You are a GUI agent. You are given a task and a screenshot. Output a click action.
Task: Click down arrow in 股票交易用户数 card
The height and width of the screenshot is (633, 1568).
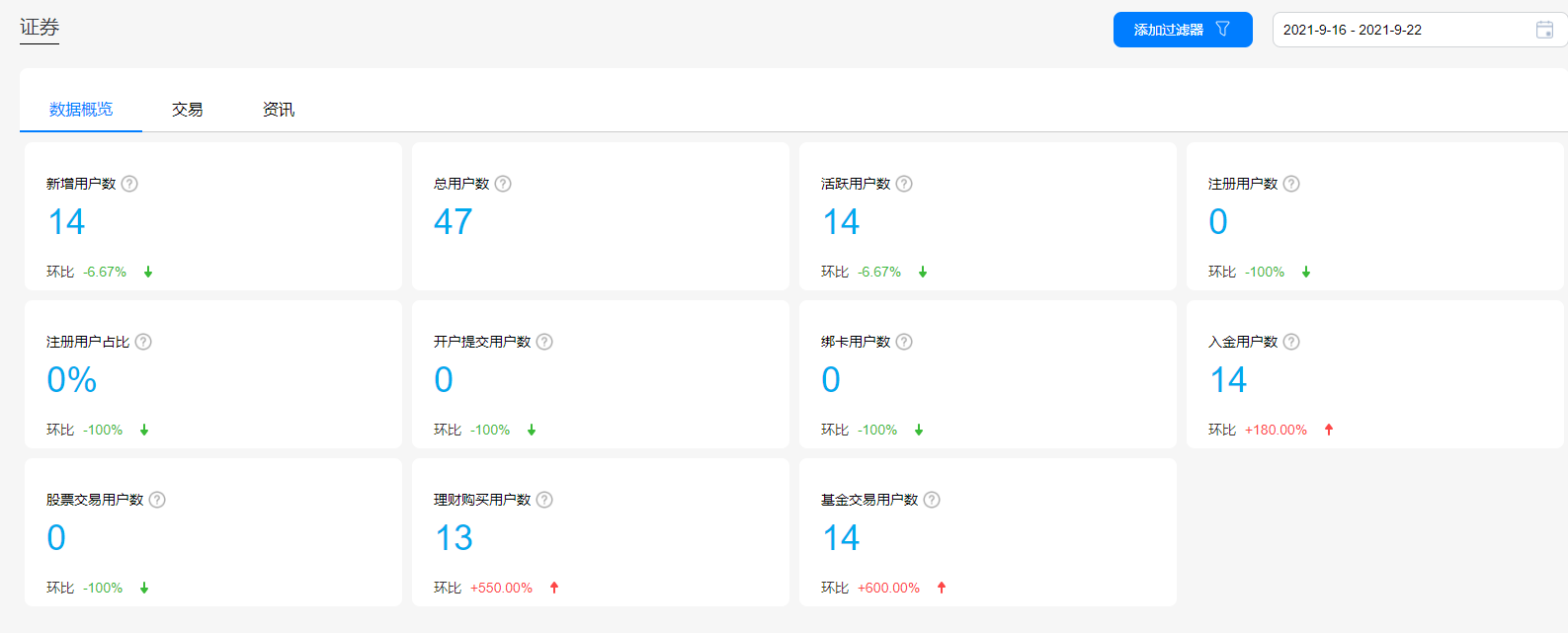point(144,588)
